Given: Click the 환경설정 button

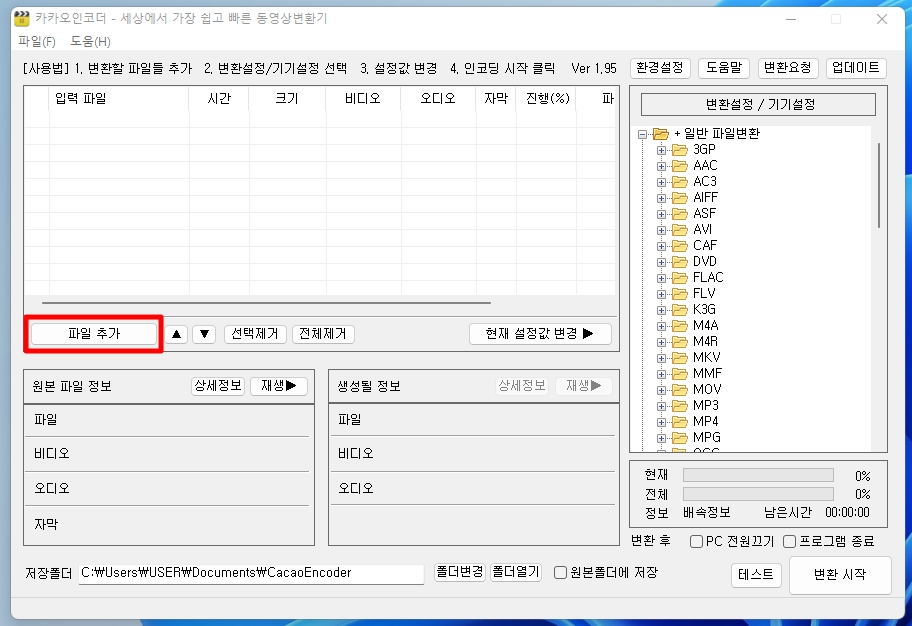Looking at the screenshot, I should pyautogui.click(x=660, y=68).
